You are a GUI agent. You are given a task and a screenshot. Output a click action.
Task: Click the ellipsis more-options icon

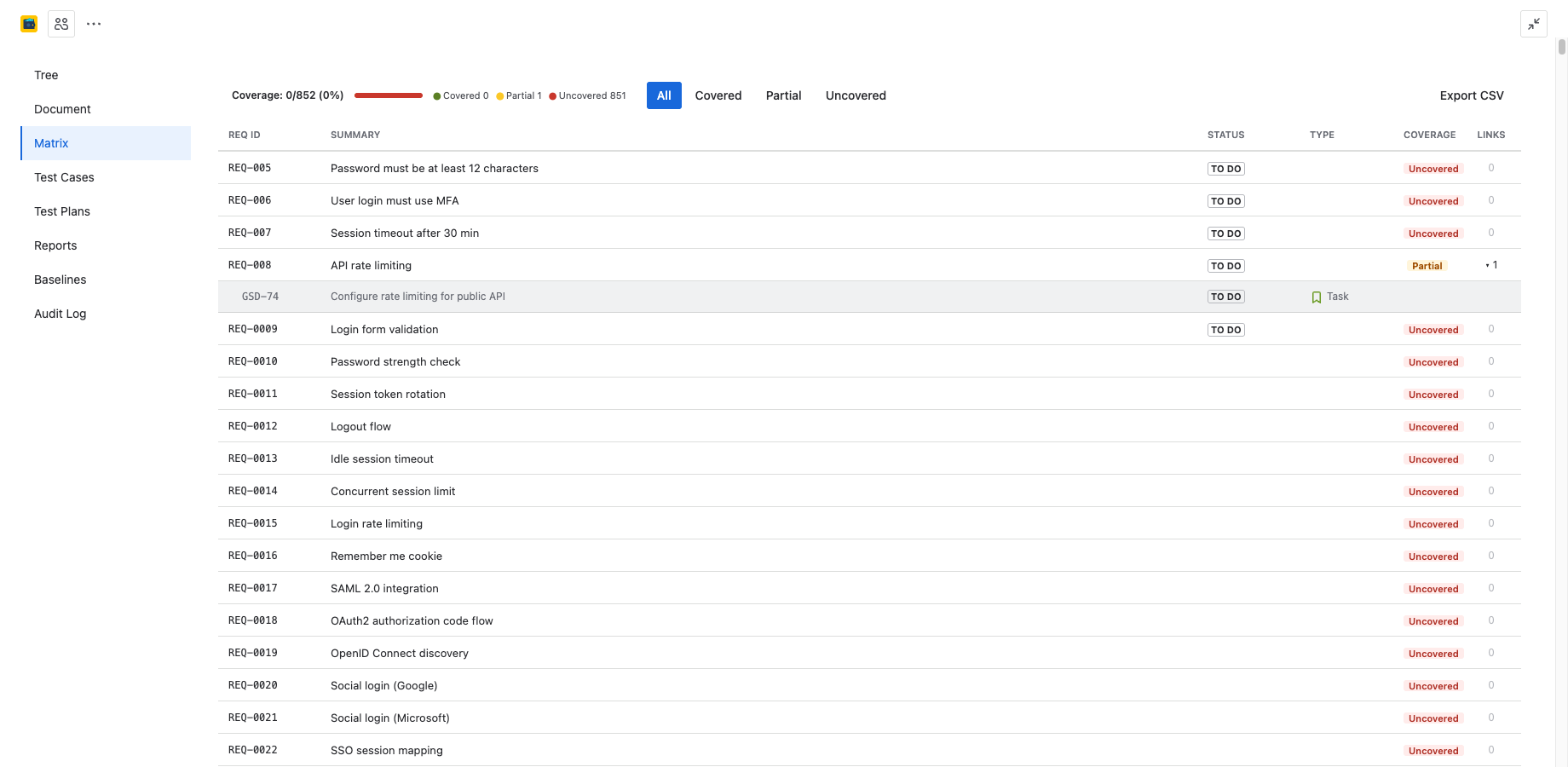pyautogui.click(x=93, y=23)
